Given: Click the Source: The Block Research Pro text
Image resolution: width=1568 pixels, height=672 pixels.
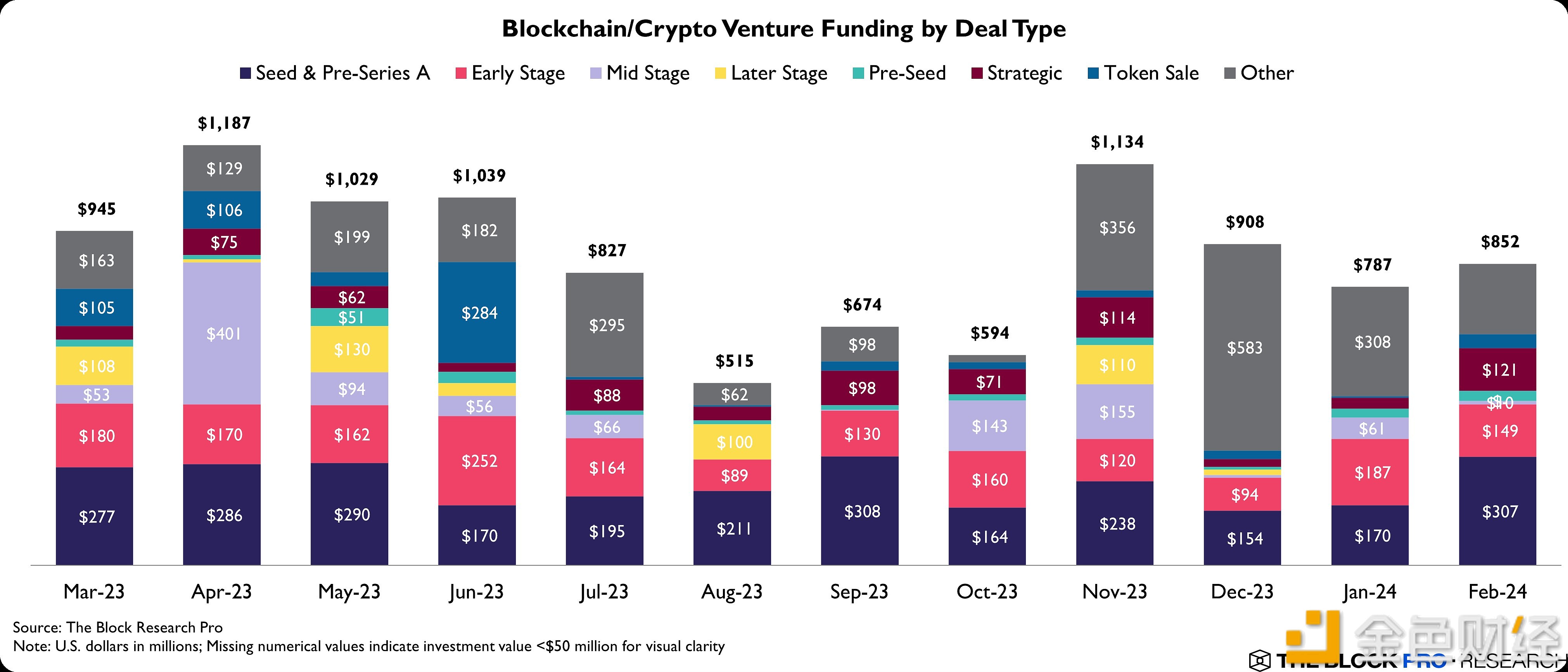Looking at the screenshot, I should pyautogui.click(x=118, y=627).
